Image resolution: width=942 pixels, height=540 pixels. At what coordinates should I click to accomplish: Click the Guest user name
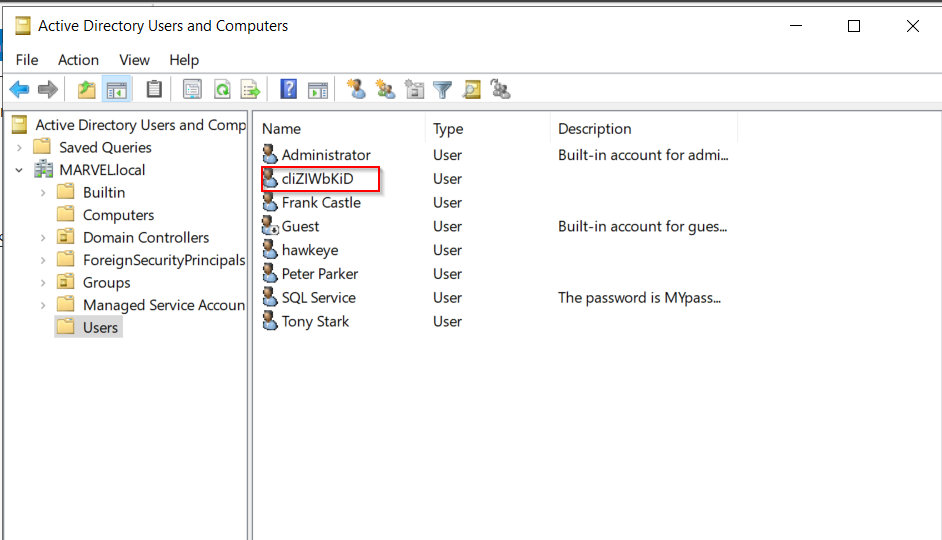[300, 226]
